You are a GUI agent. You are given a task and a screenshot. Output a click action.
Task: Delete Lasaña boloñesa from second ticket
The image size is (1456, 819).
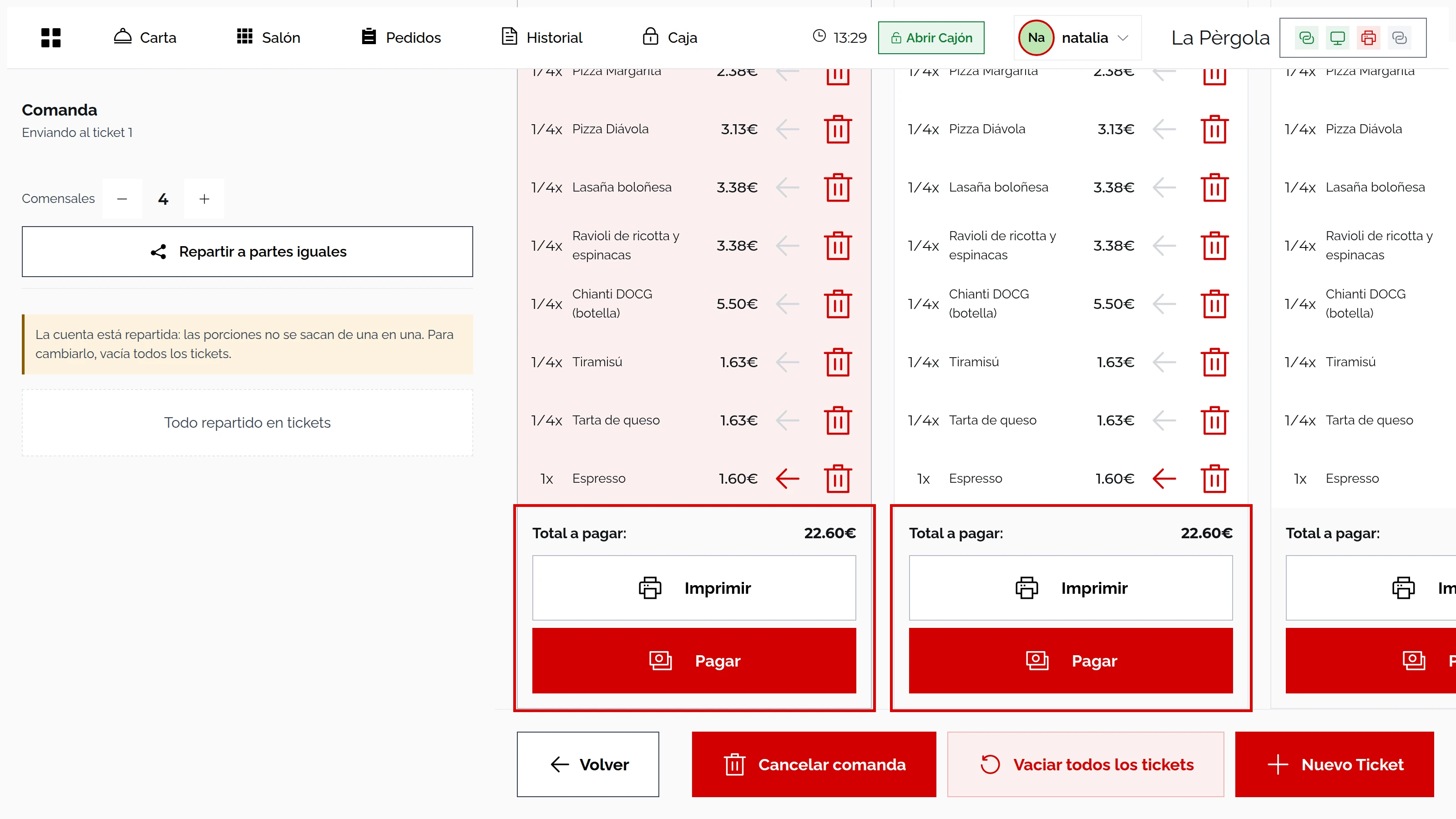click(x=1214, y=187)
